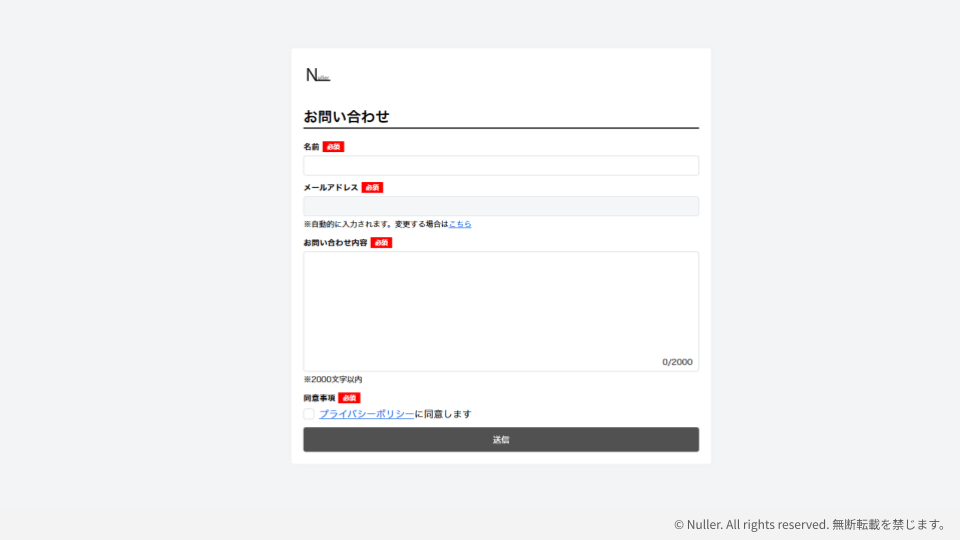Click the 必須 badge beside お問い合わせ内容
The height and width of the screenshot is (540, 960).
pos(381,243)
